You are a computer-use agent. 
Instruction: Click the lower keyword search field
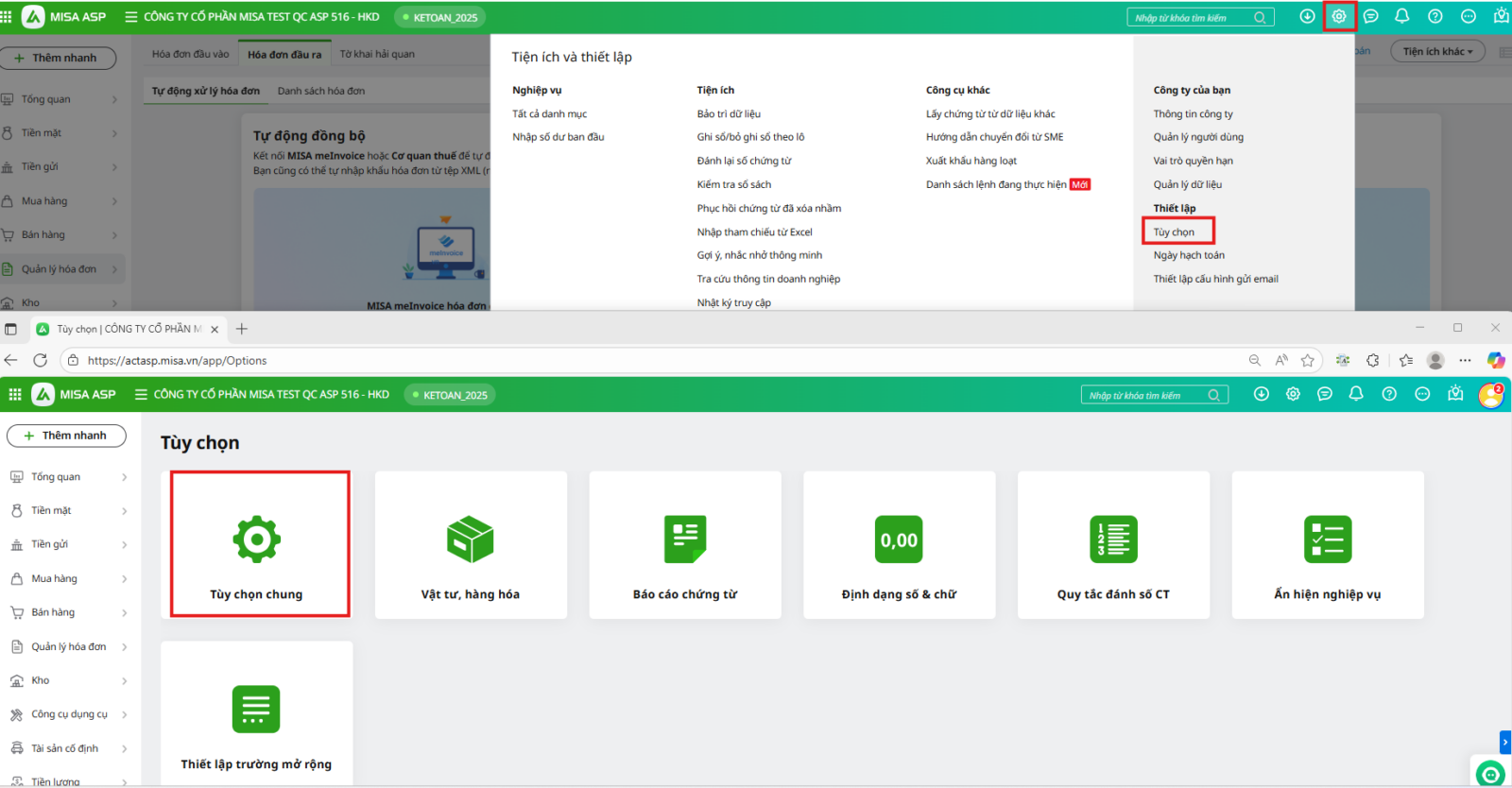tap(1145, 395)
